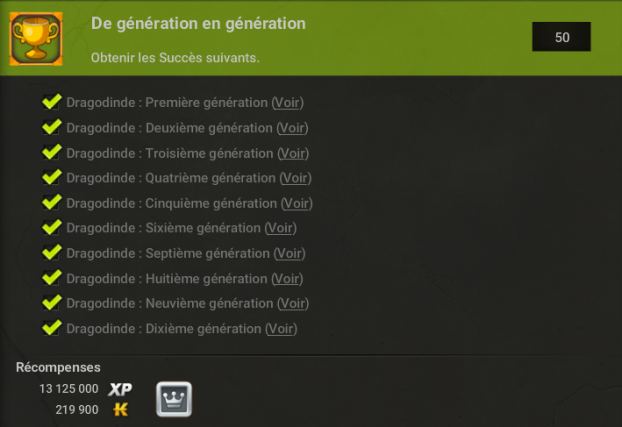Click the kamas currency icon

[121, 410]
